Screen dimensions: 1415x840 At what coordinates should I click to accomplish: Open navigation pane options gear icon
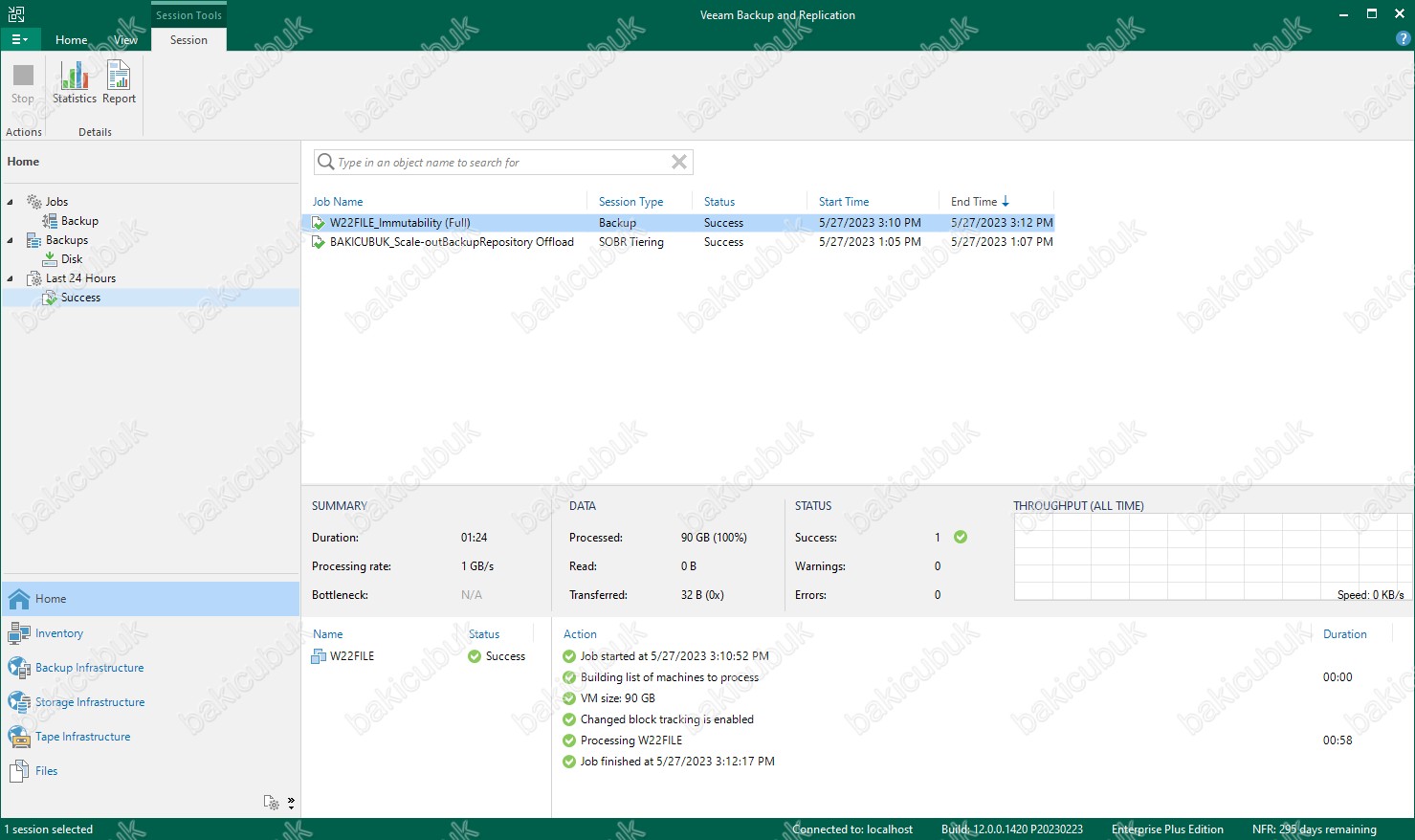(x=272, y=803)
